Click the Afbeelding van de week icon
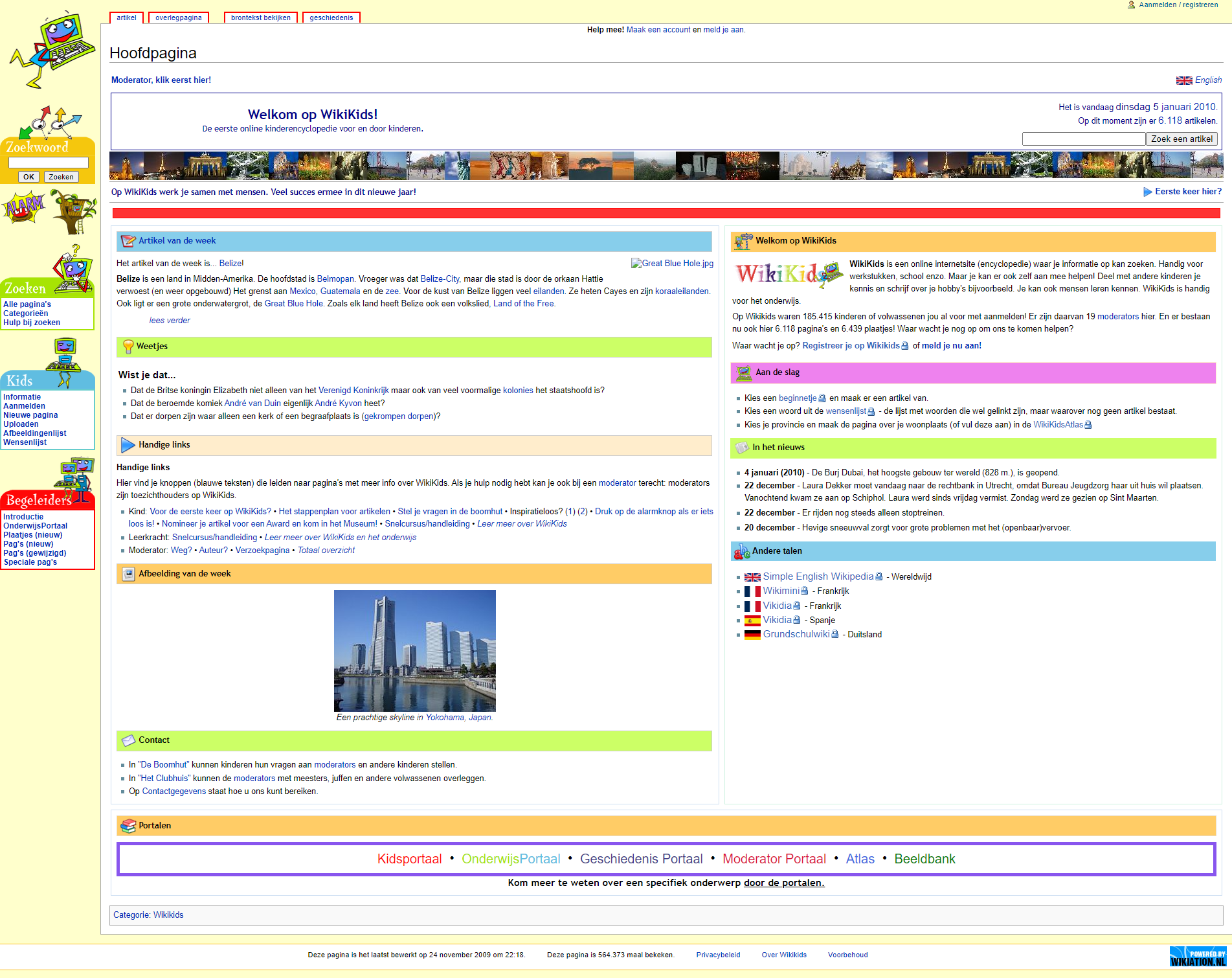The width and height of the screenshot is (1232, 978). 128,574
